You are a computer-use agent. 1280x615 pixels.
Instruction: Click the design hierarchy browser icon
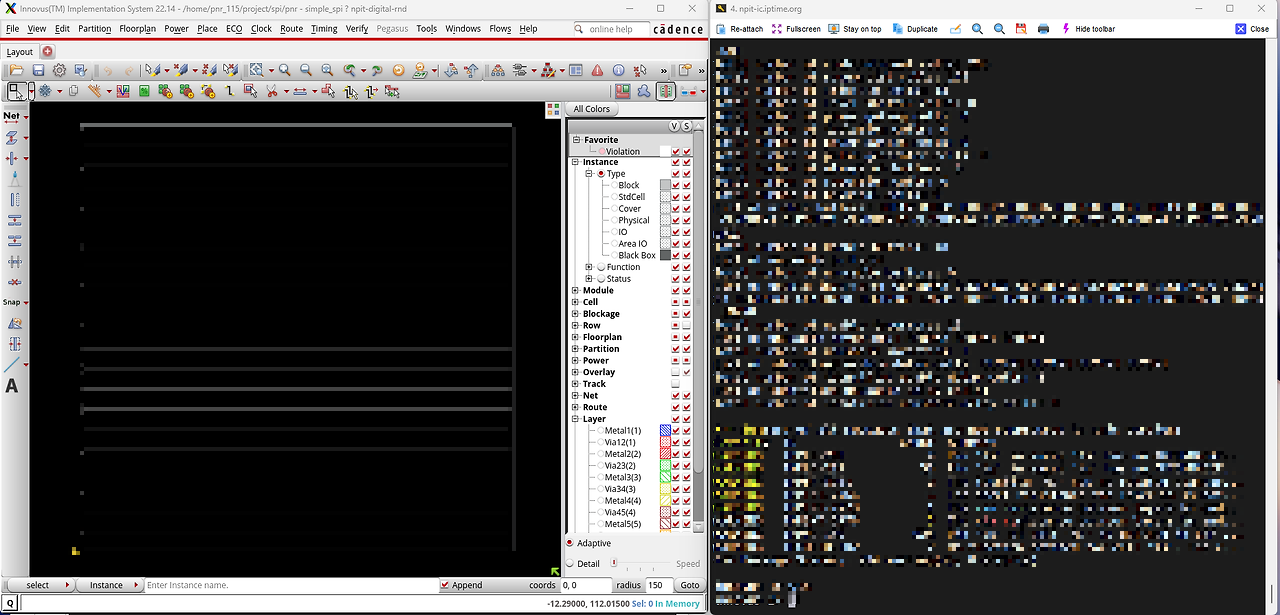[x=497, y=71]
